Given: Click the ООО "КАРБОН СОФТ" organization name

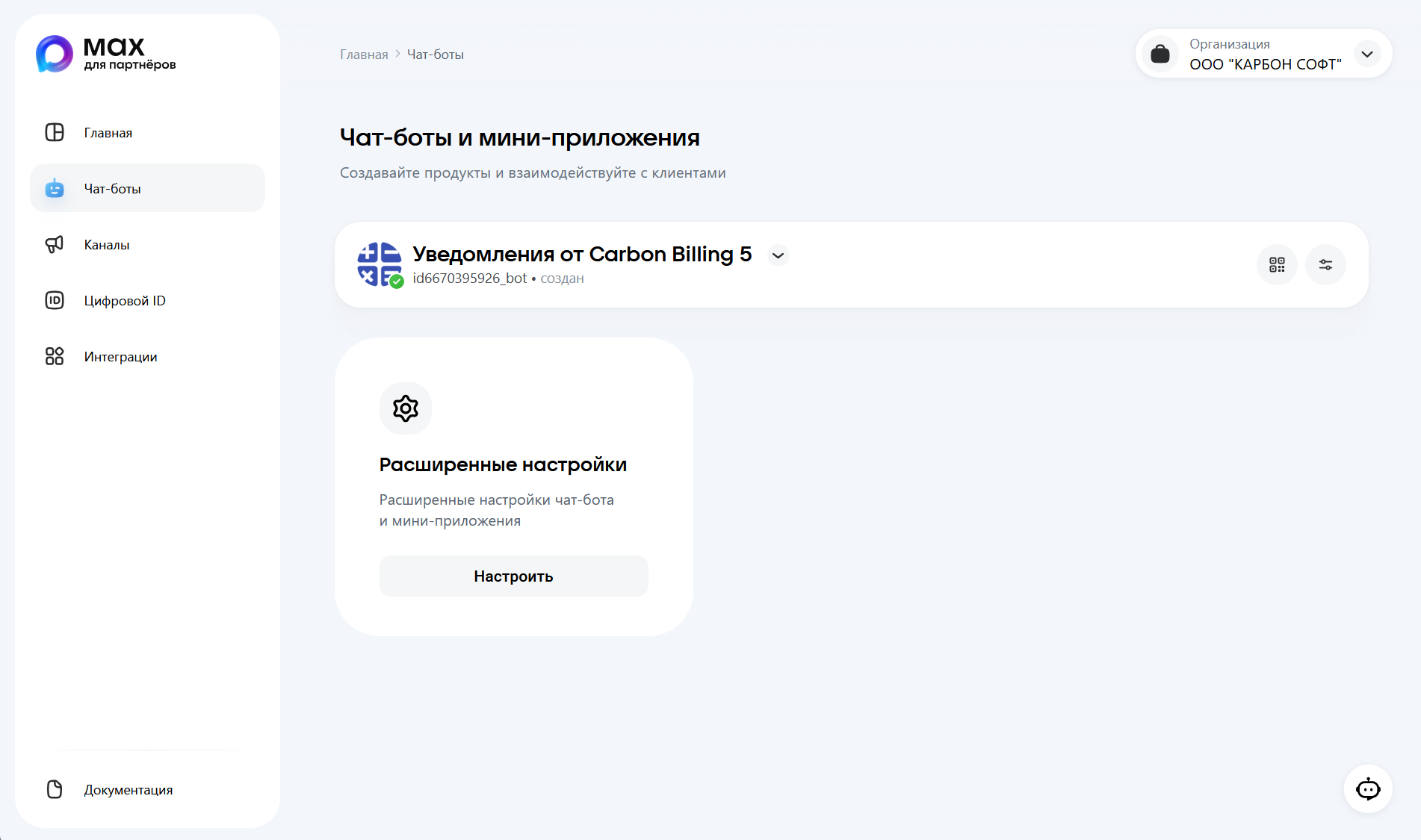Looking at the screenshot, I should click(x=1266, y=64).
